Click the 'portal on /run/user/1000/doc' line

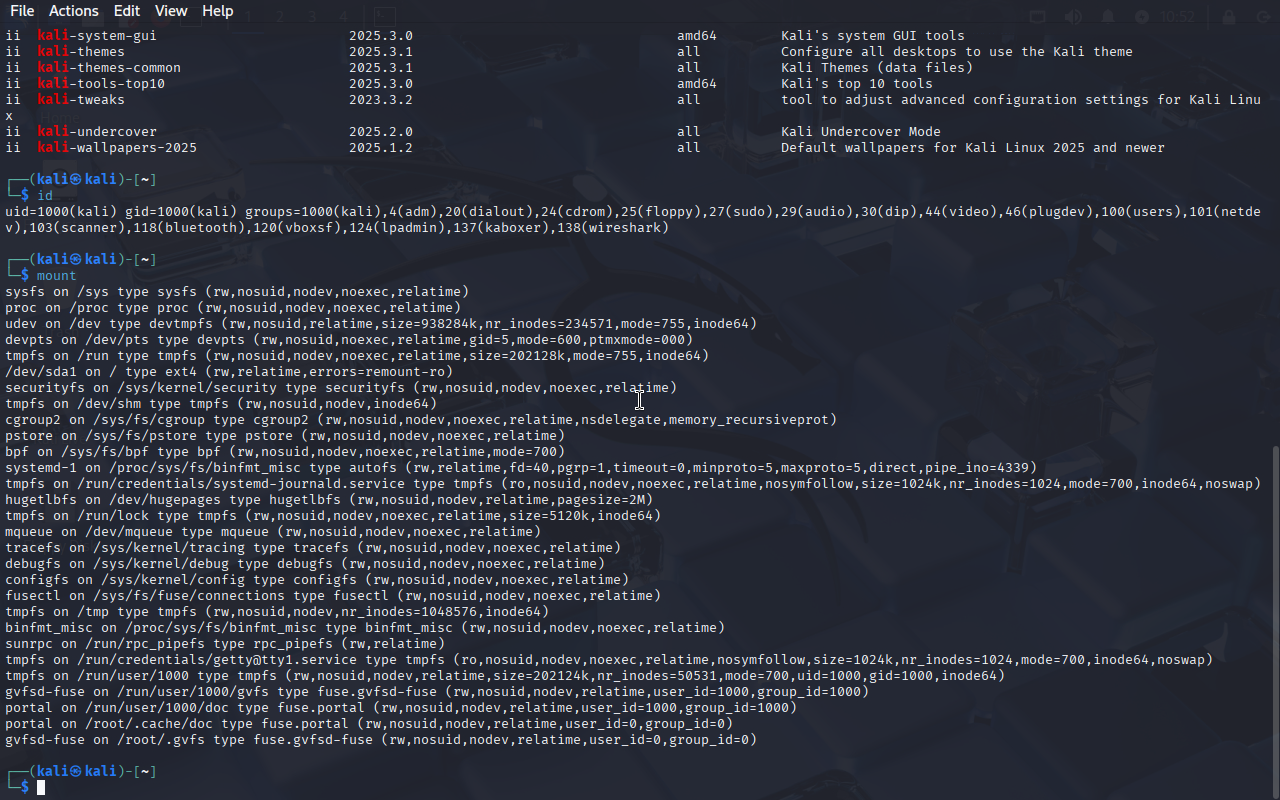click(401, 708)
